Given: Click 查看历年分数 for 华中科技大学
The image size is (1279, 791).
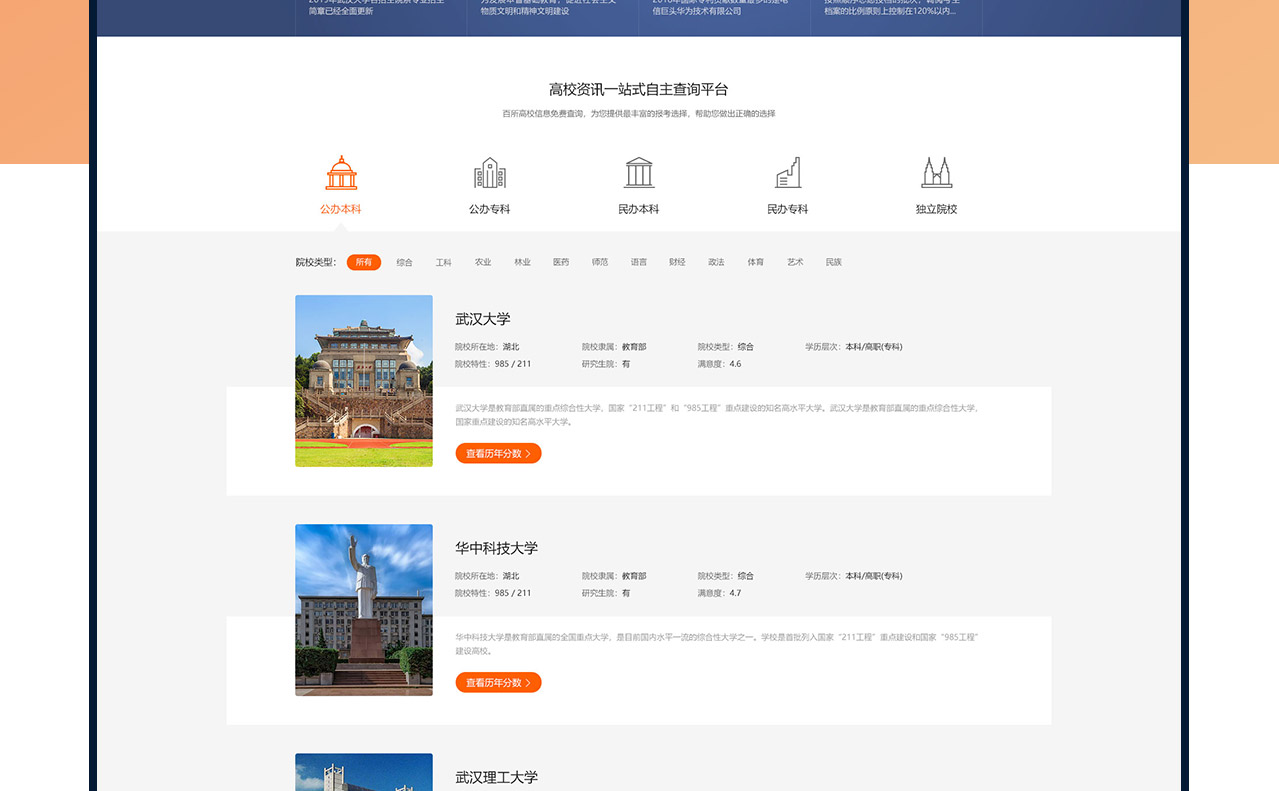Looking at the screenshot, I should click(x=498, y=682).
